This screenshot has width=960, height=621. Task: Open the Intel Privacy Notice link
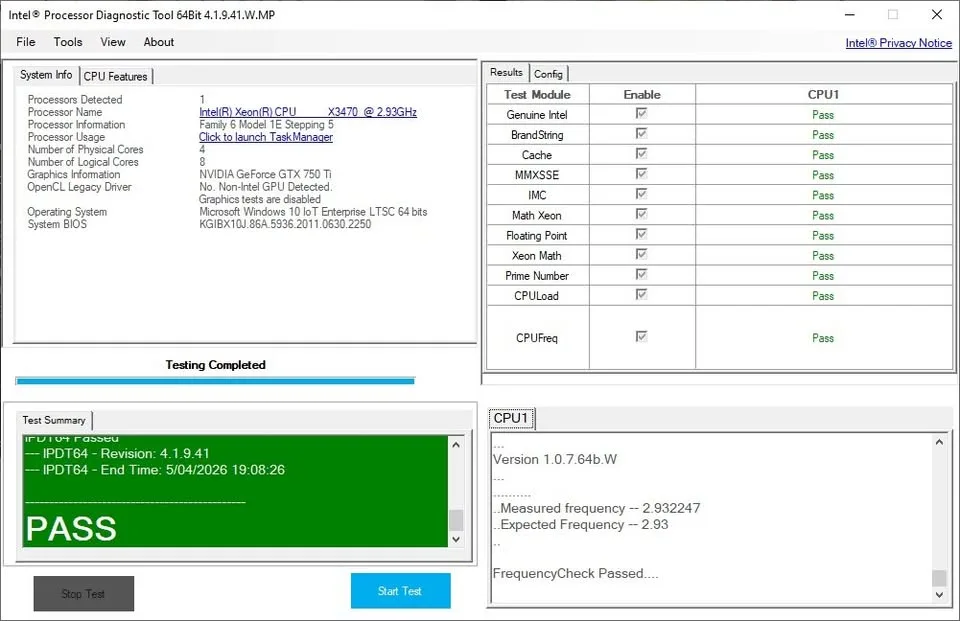(898, 43)
